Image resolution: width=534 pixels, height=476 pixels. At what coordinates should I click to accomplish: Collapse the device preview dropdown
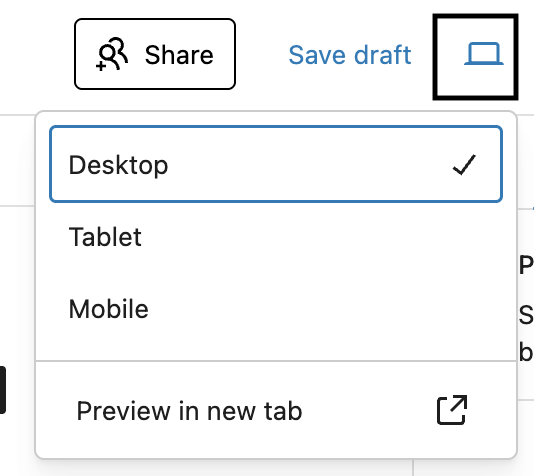click(475, 57)
